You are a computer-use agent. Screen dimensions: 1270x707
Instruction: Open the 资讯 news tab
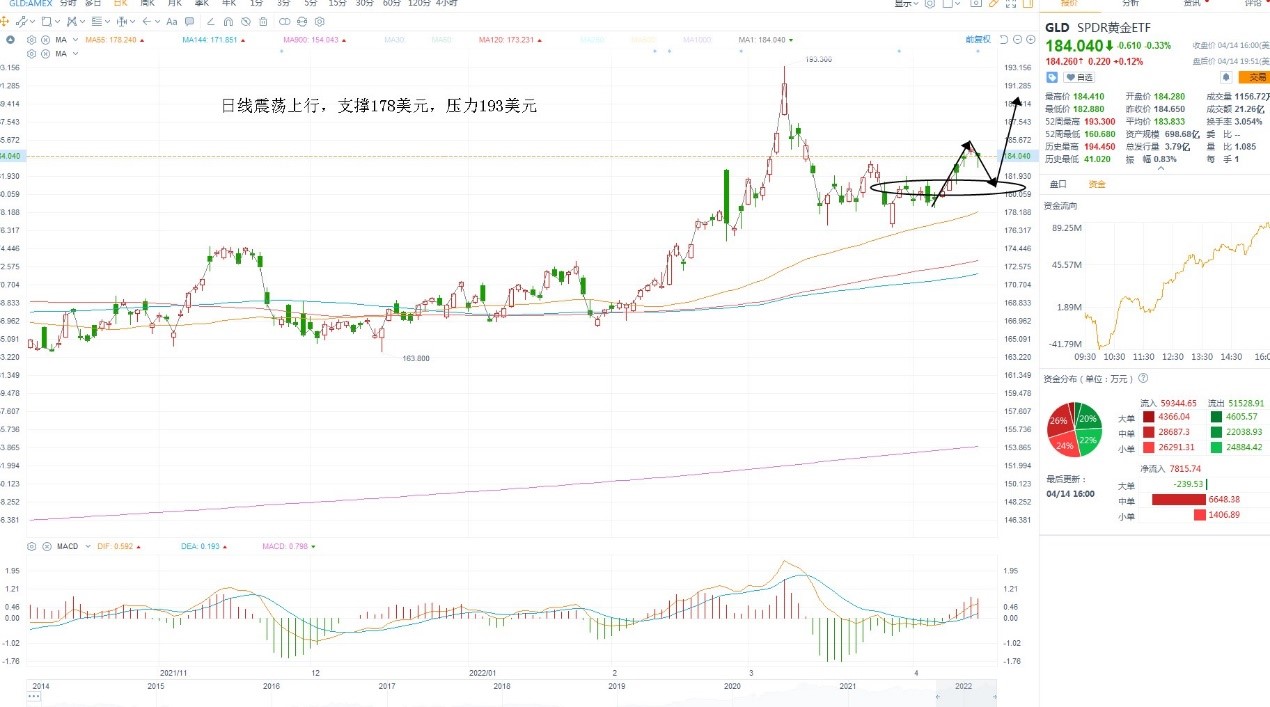tap(1192, 4)
